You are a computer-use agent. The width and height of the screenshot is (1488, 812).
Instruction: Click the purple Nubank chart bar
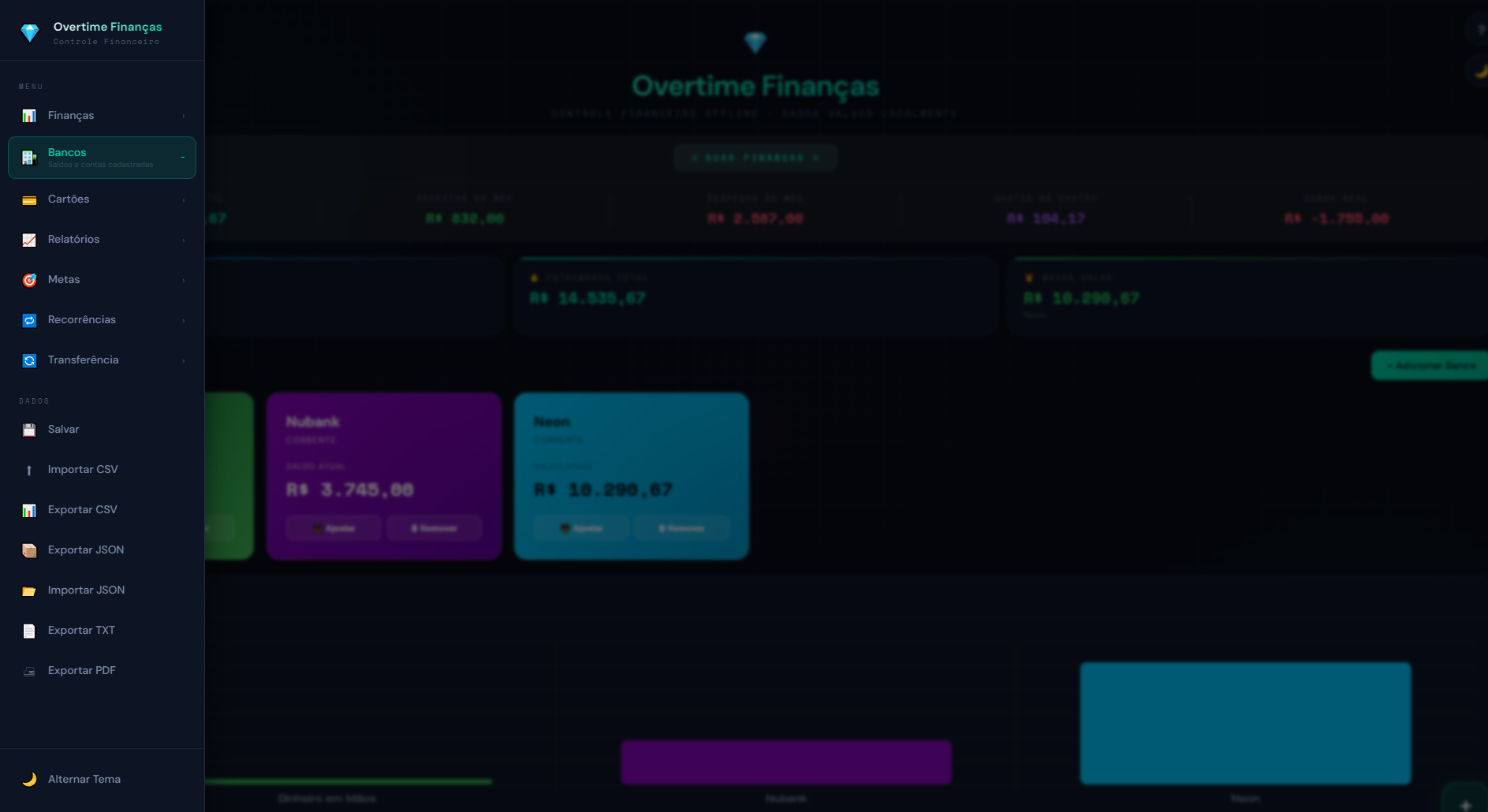click(786, 762)
